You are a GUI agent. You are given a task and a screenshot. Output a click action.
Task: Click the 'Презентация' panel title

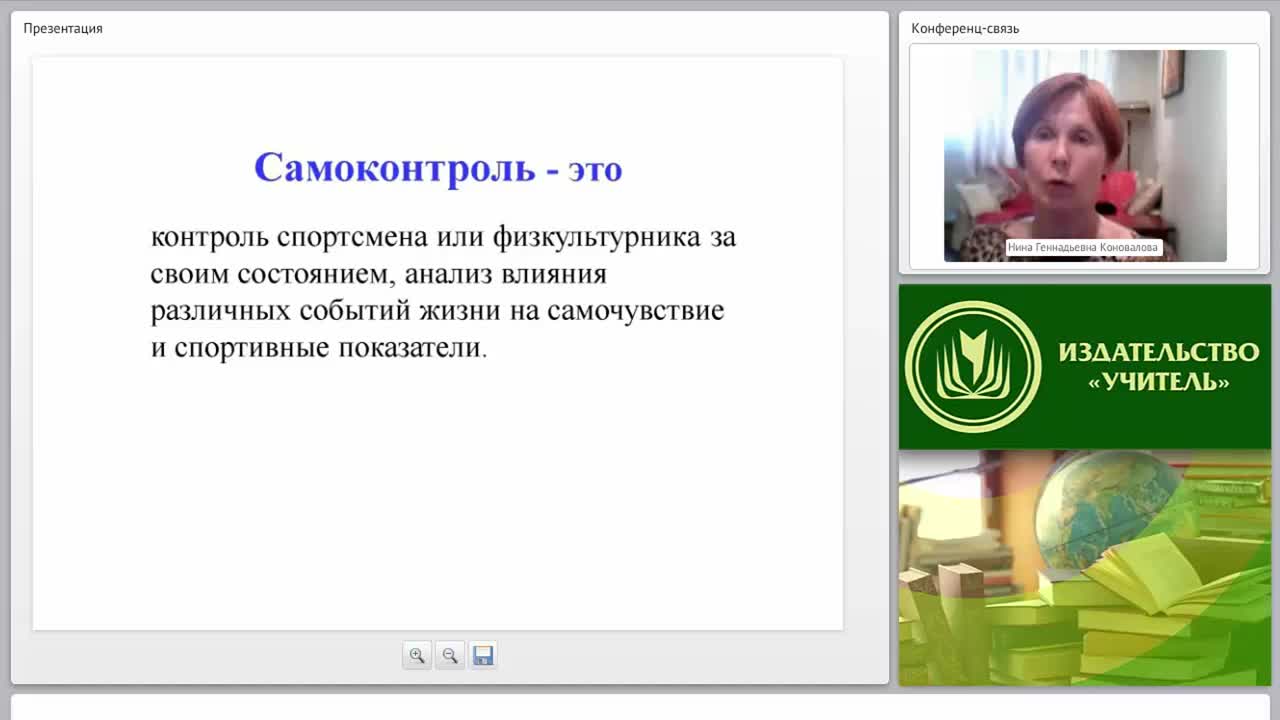pyautogui.click(x=63, y=28)
